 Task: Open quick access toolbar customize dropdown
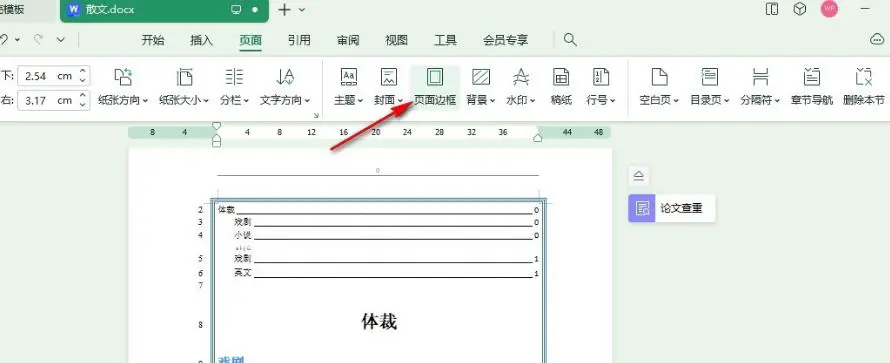[x=61, y=40]
